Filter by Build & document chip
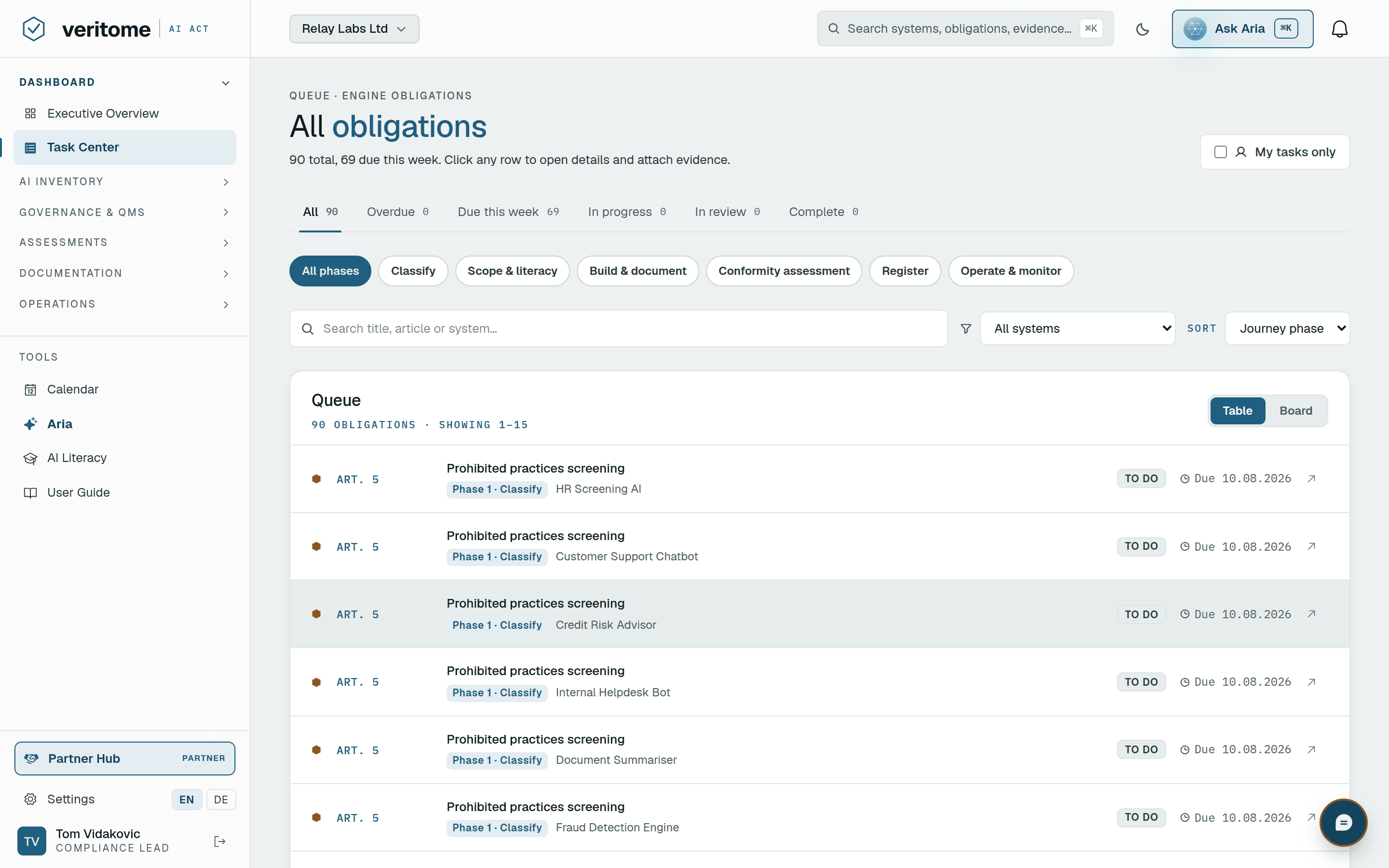1389x868 pixels. click(638, 271)
